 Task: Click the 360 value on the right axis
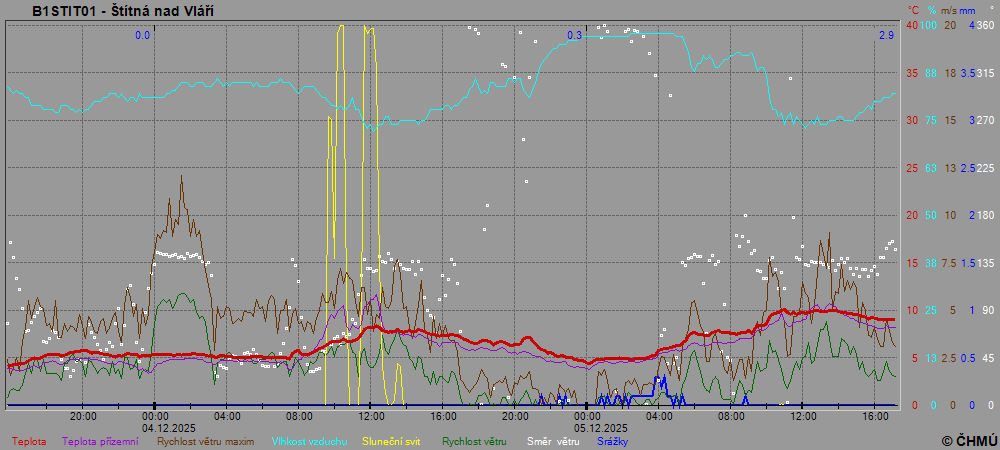(986, 25)
